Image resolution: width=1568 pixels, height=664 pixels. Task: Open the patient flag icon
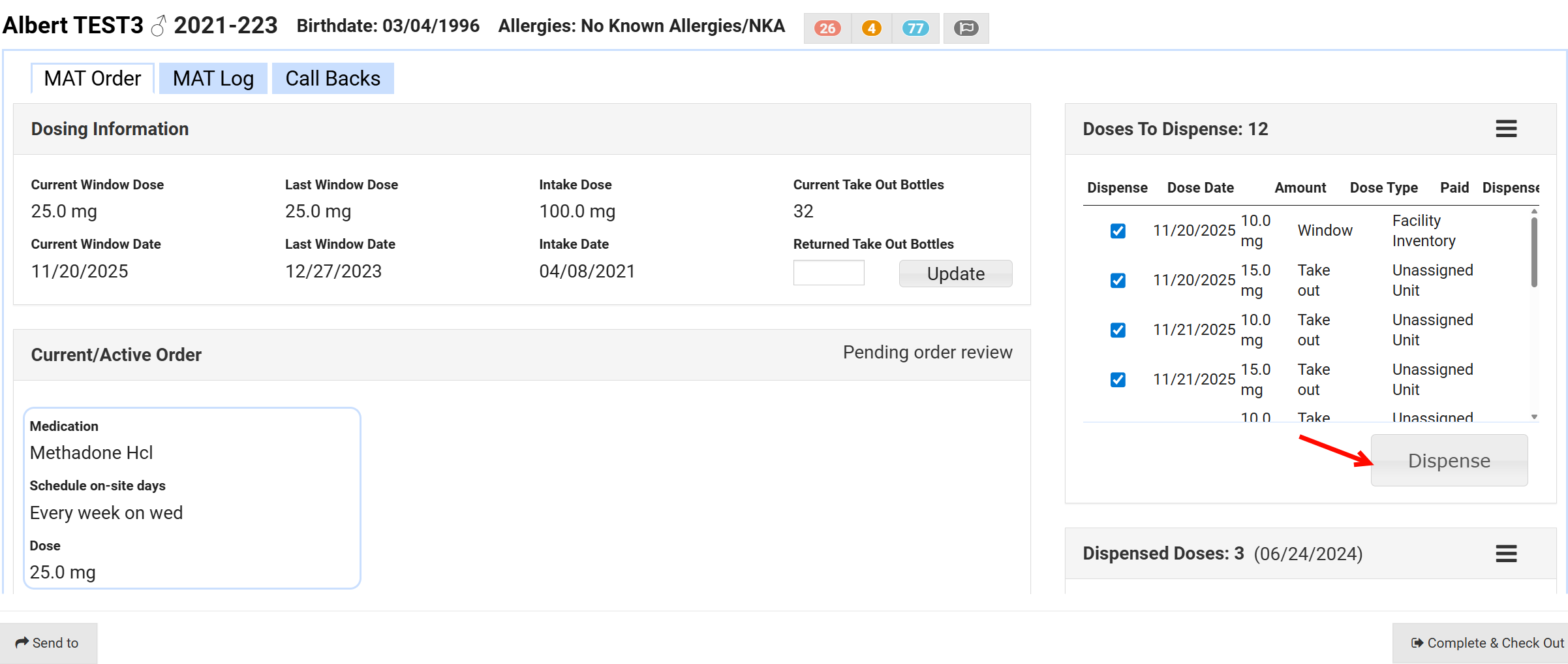[x=966, y=28]
